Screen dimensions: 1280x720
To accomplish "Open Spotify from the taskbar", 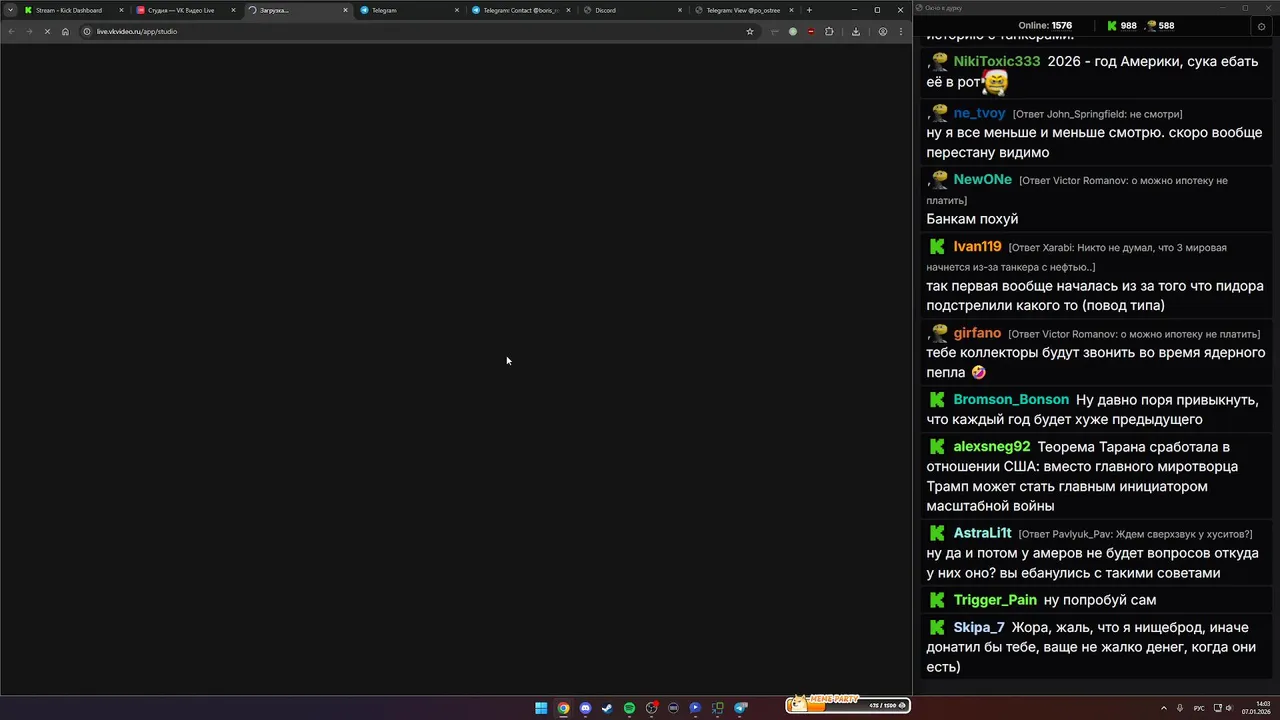I will pos(629,708).
